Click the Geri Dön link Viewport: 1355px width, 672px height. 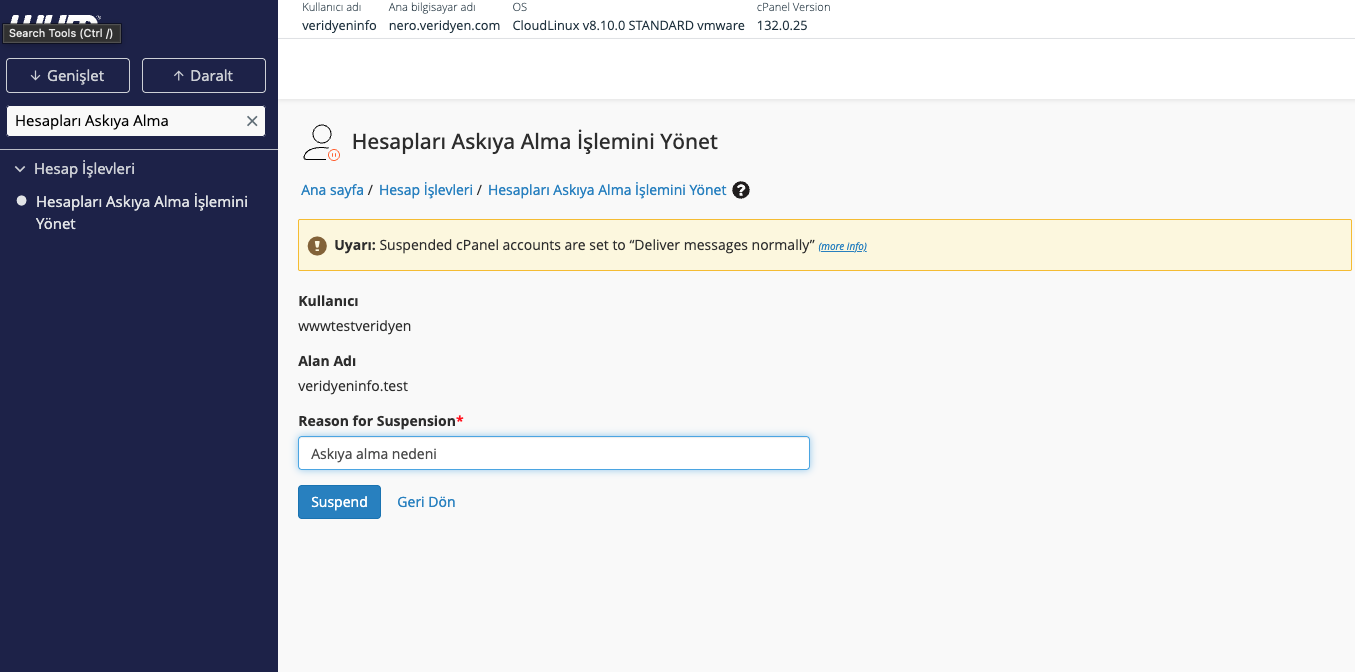pos(426,502)
